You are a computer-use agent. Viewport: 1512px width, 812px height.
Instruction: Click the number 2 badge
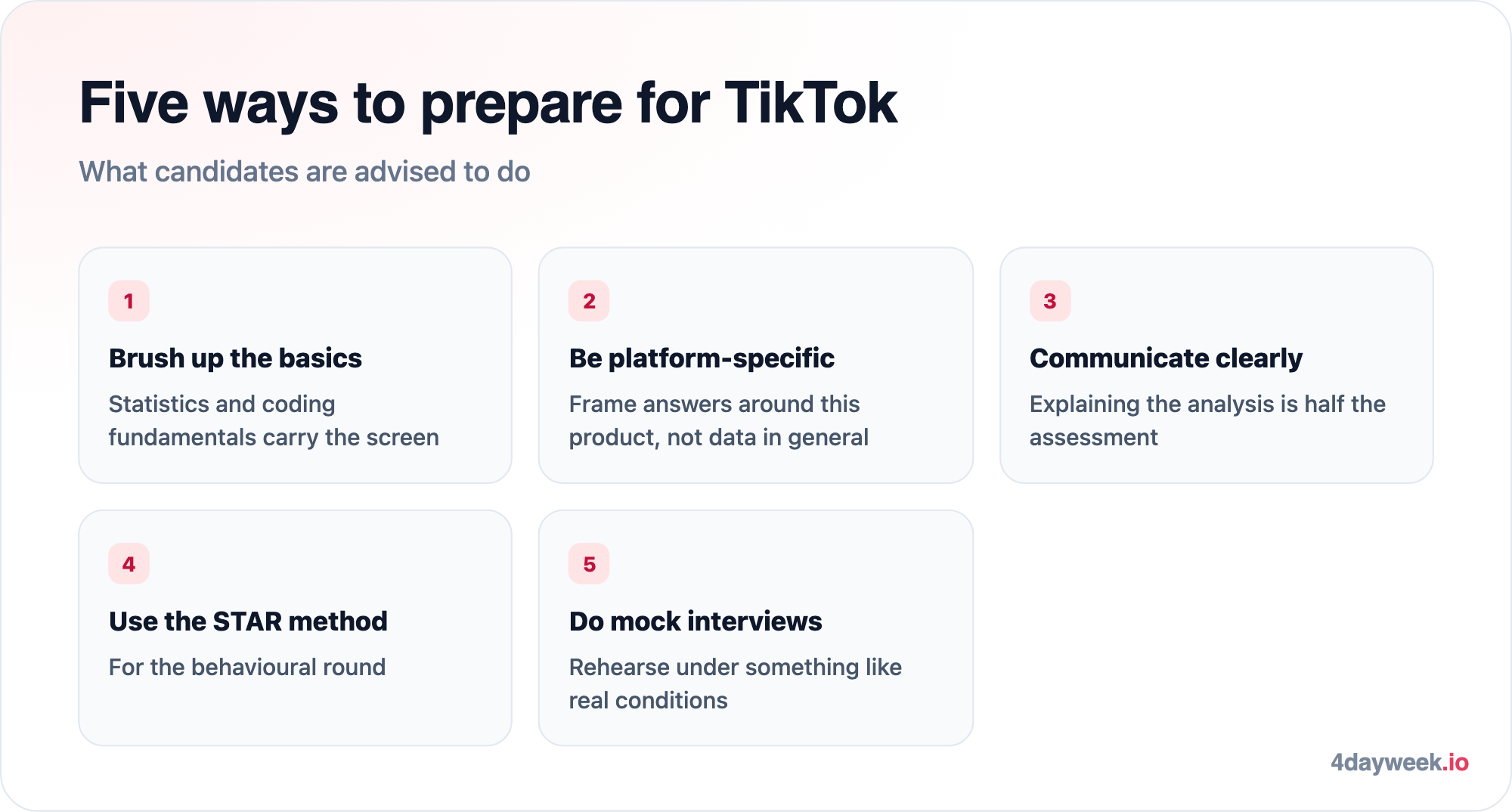(589, 301)
